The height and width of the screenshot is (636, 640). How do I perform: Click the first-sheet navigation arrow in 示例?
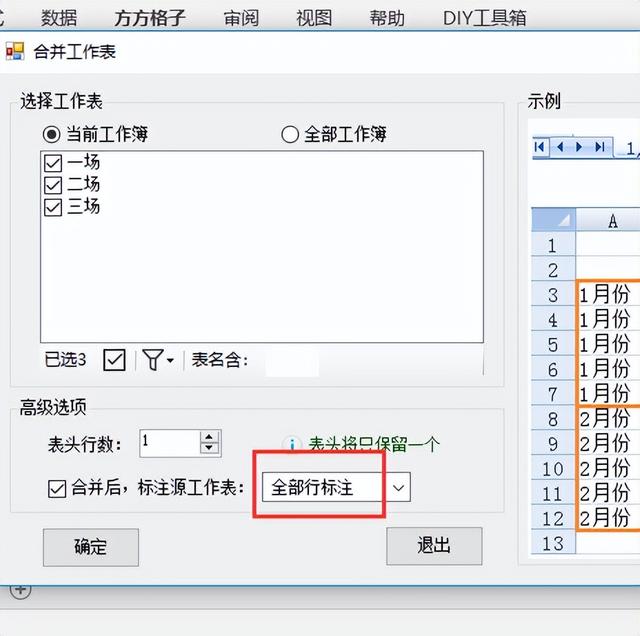[540, 147]
